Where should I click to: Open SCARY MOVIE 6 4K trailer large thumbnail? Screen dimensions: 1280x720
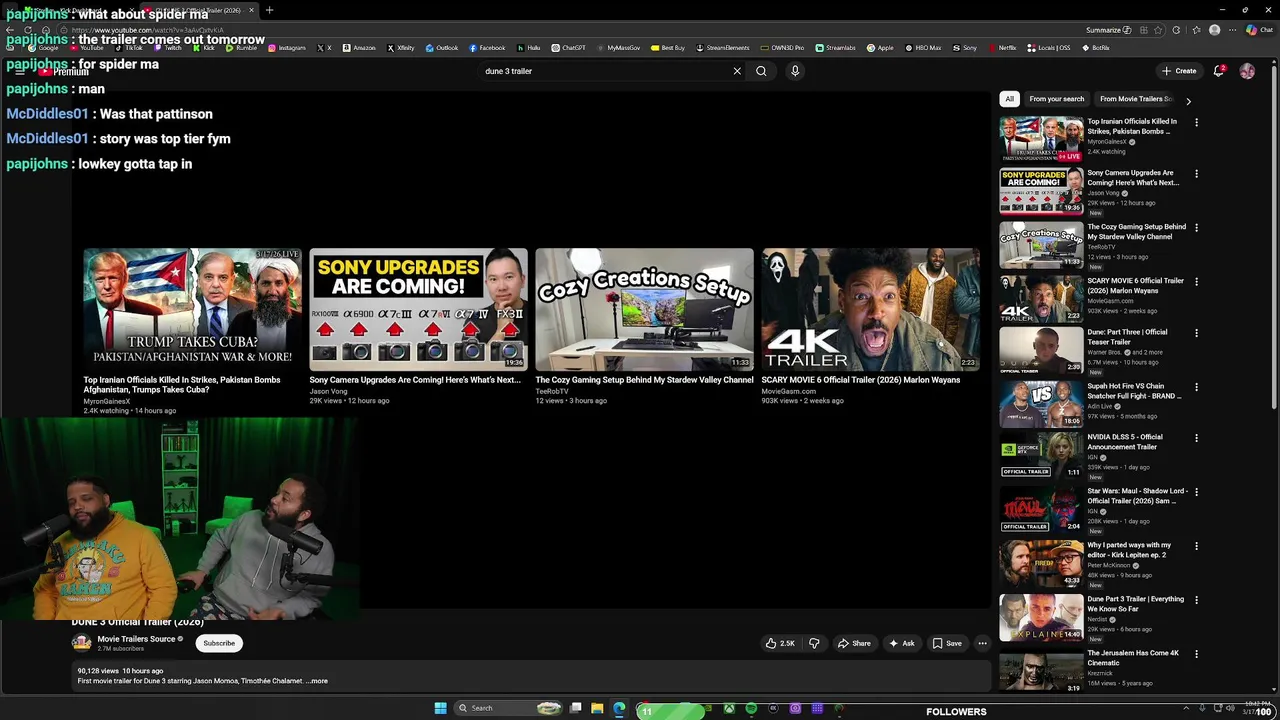click(x=870, y=309)
